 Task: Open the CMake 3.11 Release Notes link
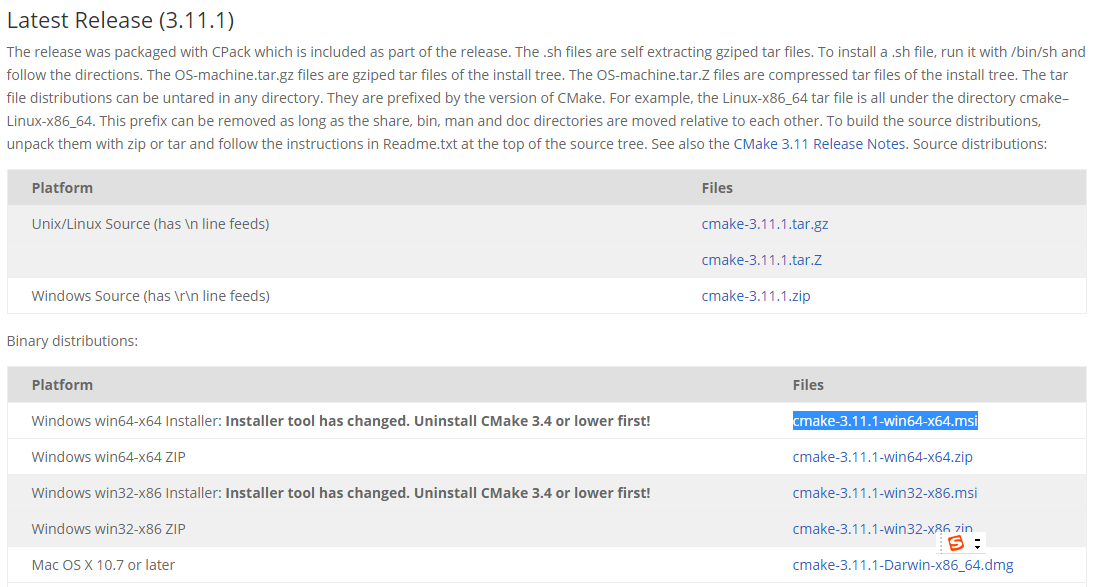(819, 144)
